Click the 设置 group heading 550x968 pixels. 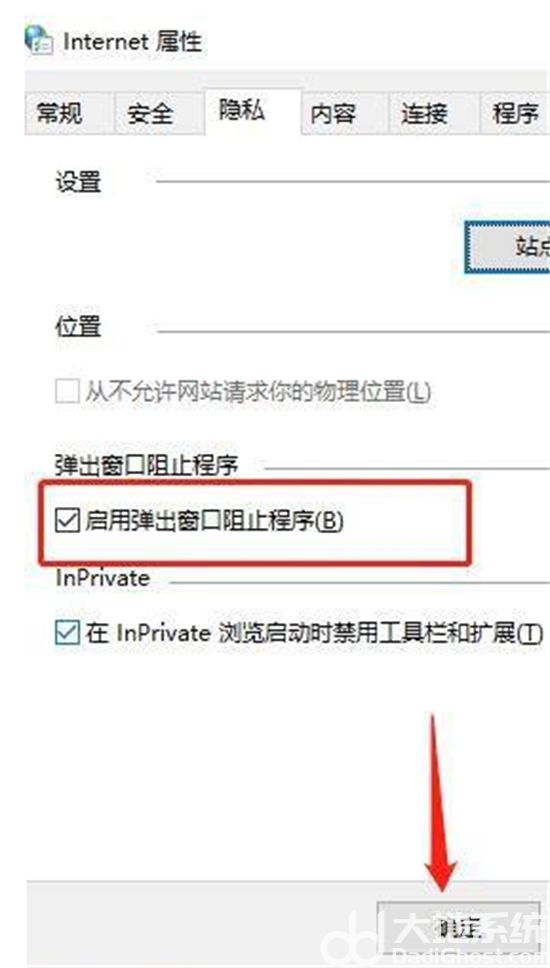78,182
